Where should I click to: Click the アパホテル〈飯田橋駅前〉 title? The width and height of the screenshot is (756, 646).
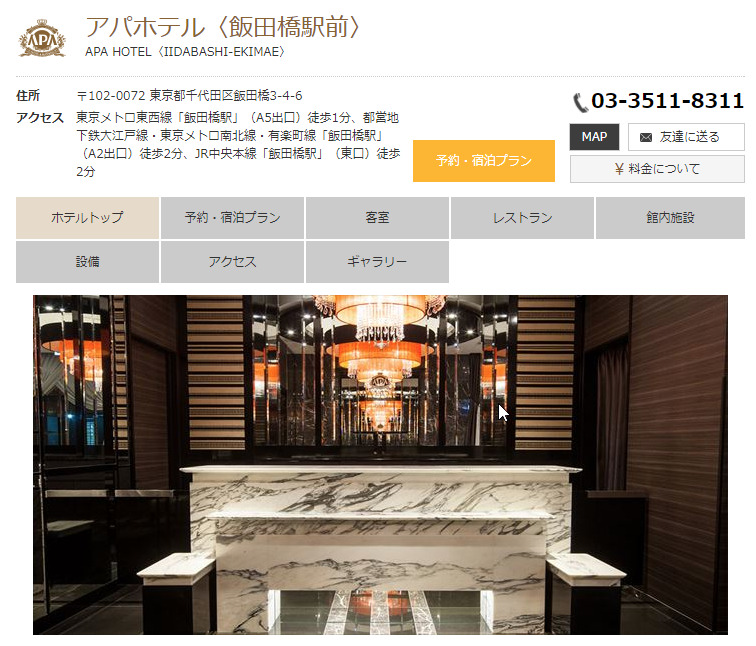point(222,27)
